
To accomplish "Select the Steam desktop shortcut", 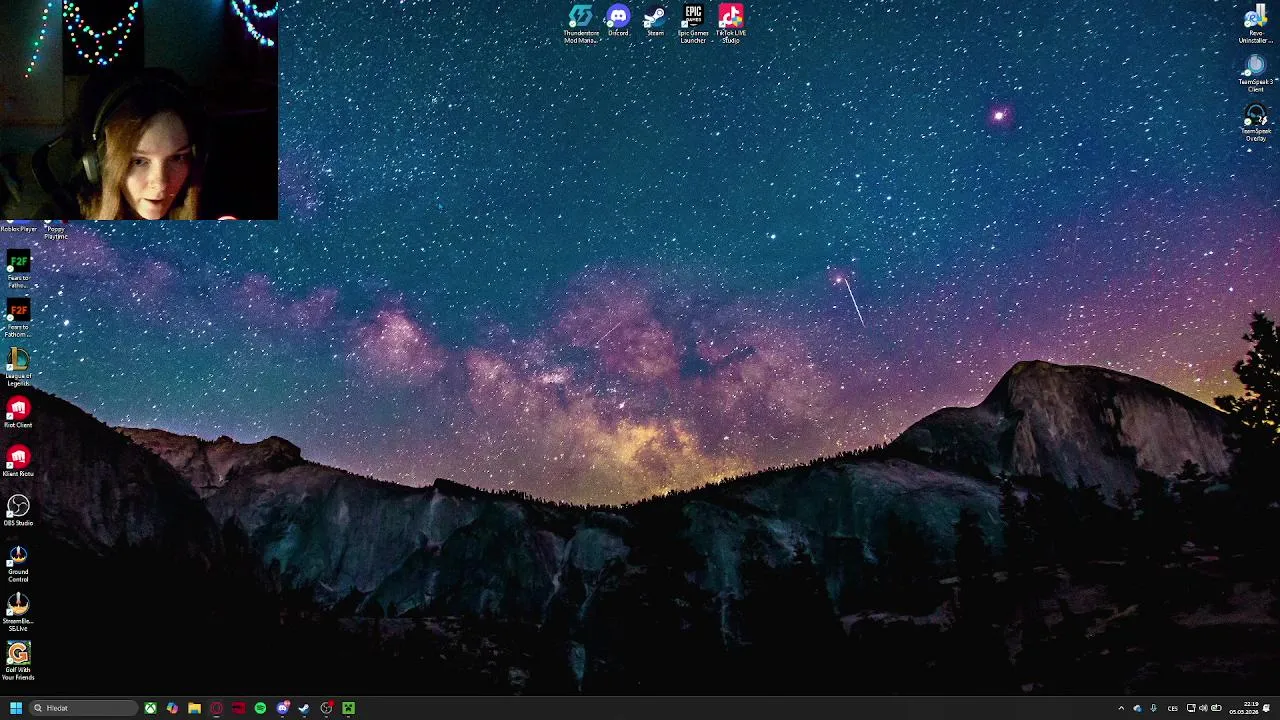I will pos(655,21).
